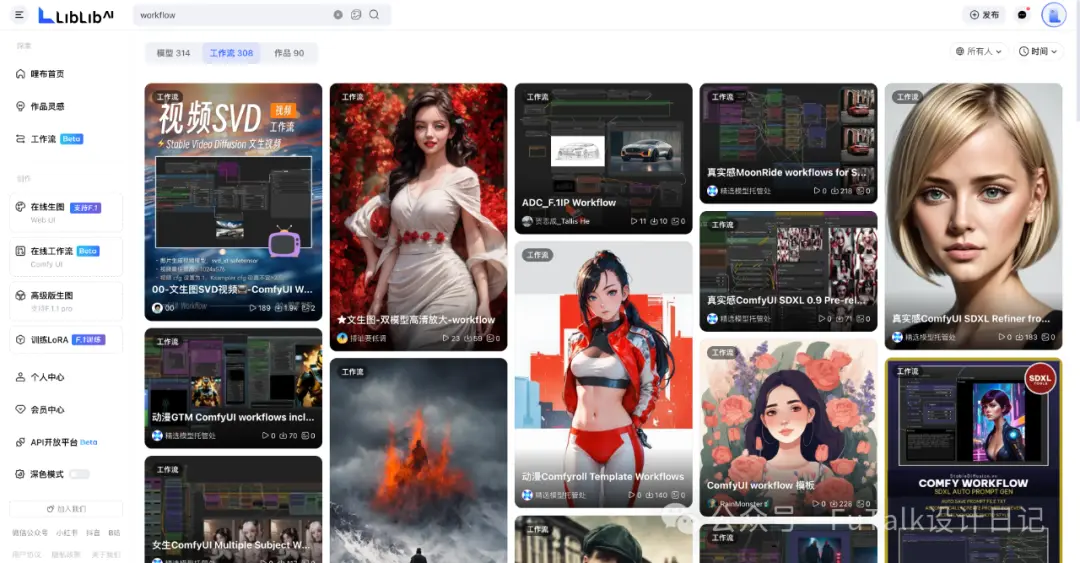Switch to the 模型 314 tab
Viewport: 1080px width, 563px height.
[173, 53]
